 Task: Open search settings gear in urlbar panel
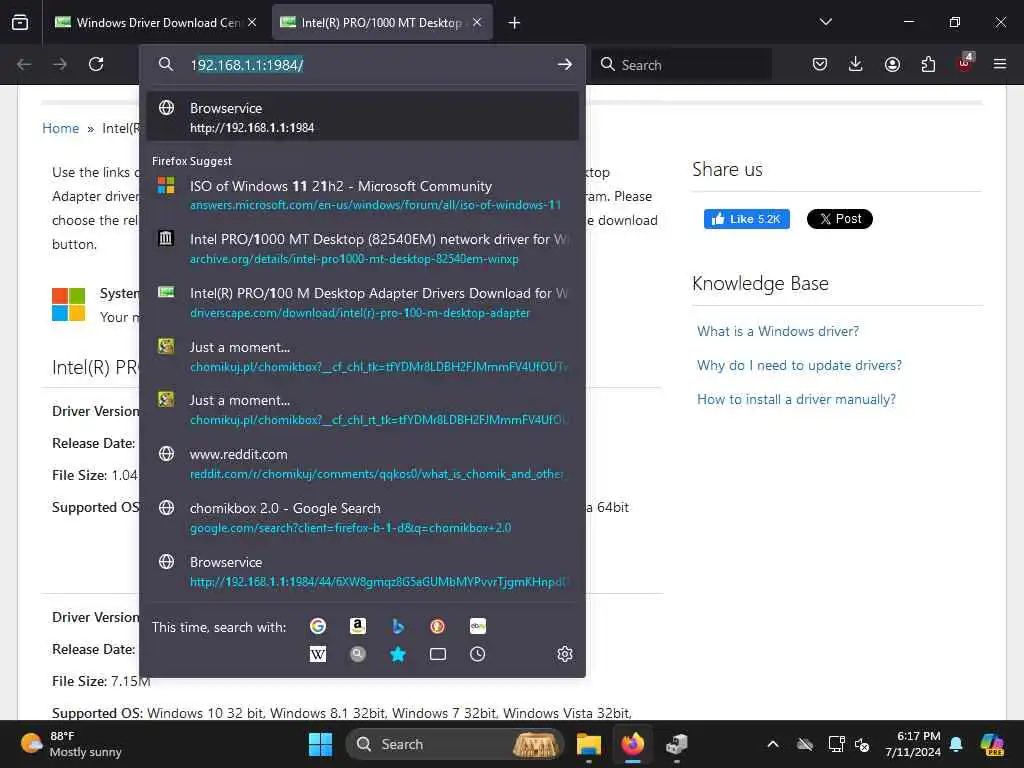pyautogui.click(x=565, y=654)
